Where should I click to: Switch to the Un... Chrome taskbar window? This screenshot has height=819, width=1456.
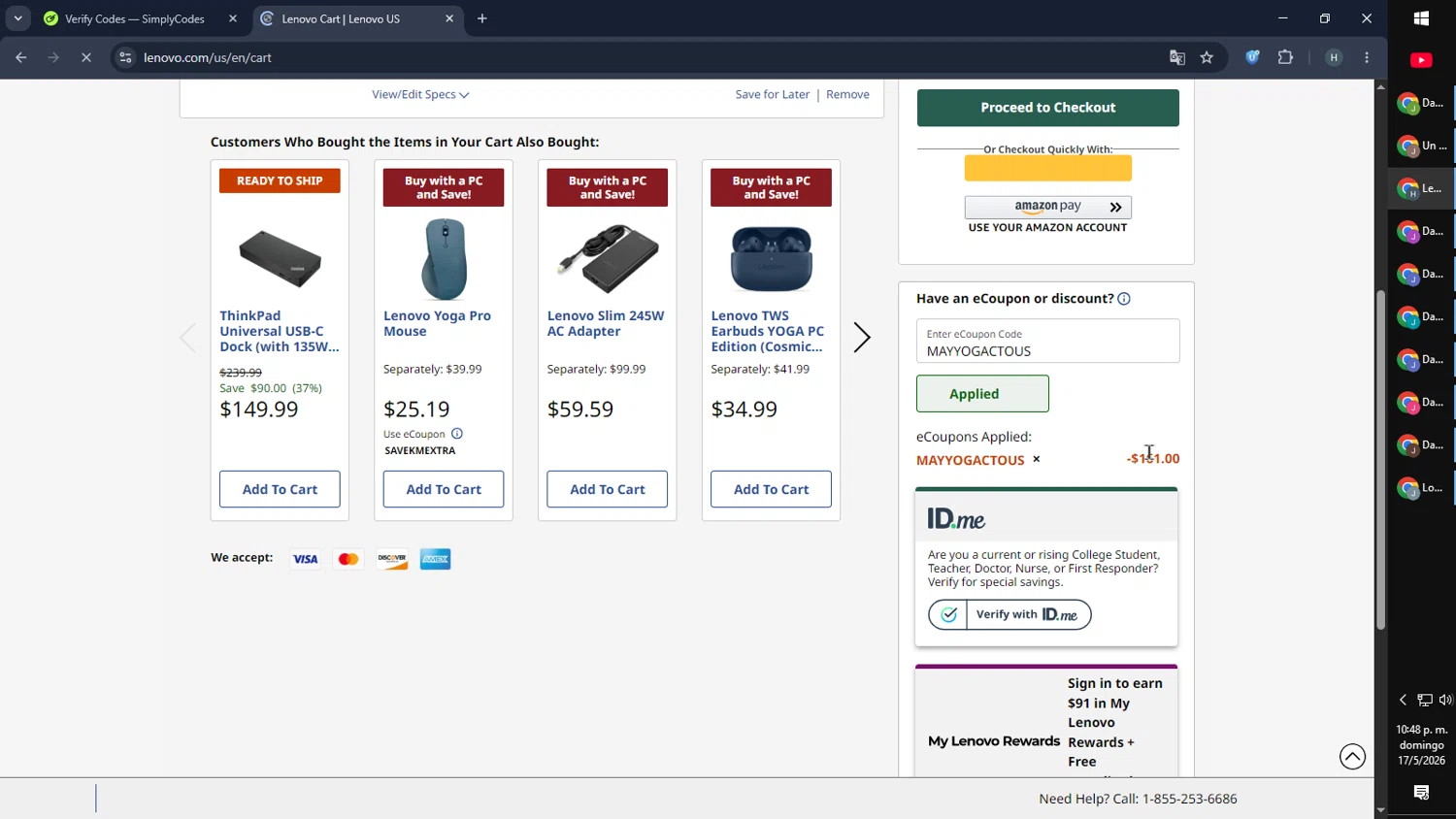[1422, 146]
